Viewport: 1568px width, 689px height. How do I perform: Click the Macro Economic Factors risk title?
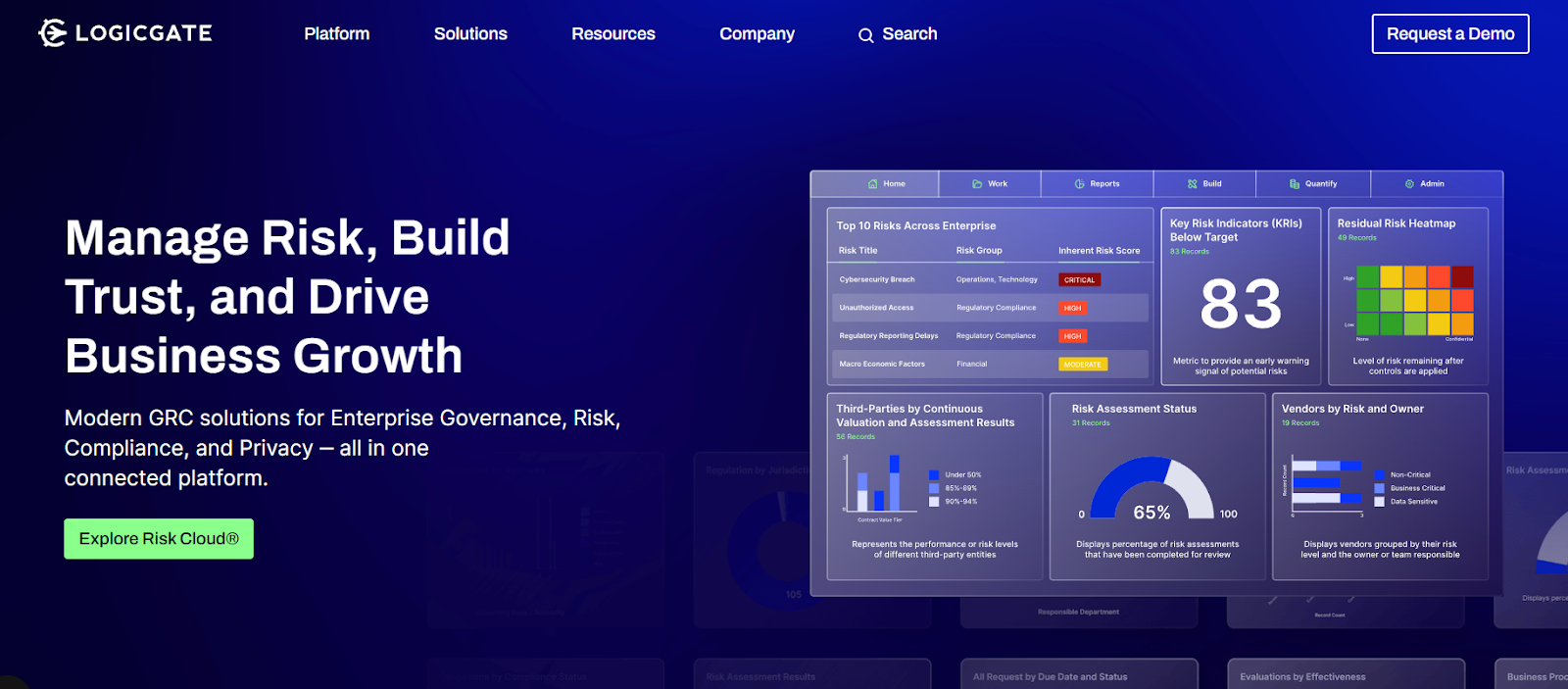[882, 365]
